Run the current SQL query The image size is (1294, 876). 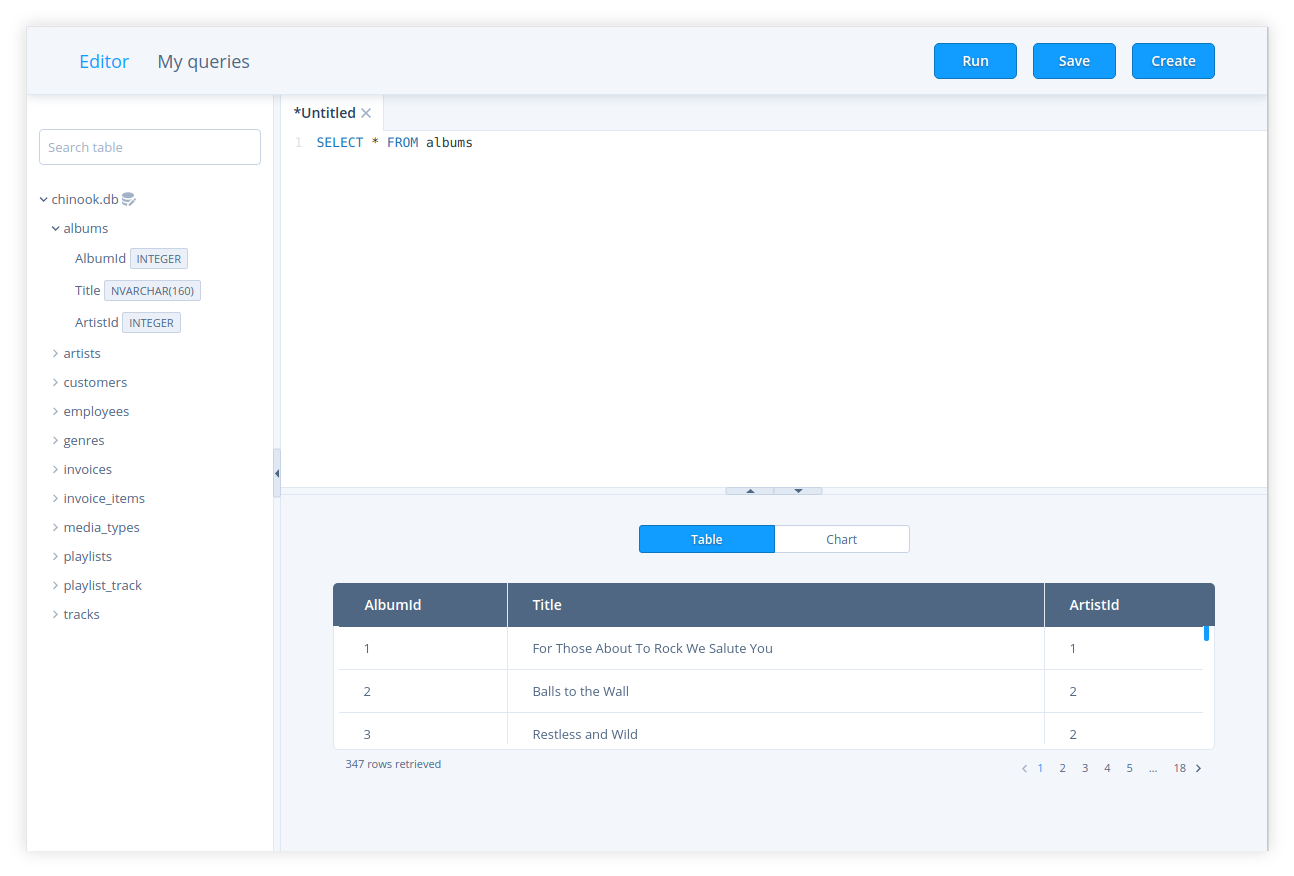pos(975,61)
